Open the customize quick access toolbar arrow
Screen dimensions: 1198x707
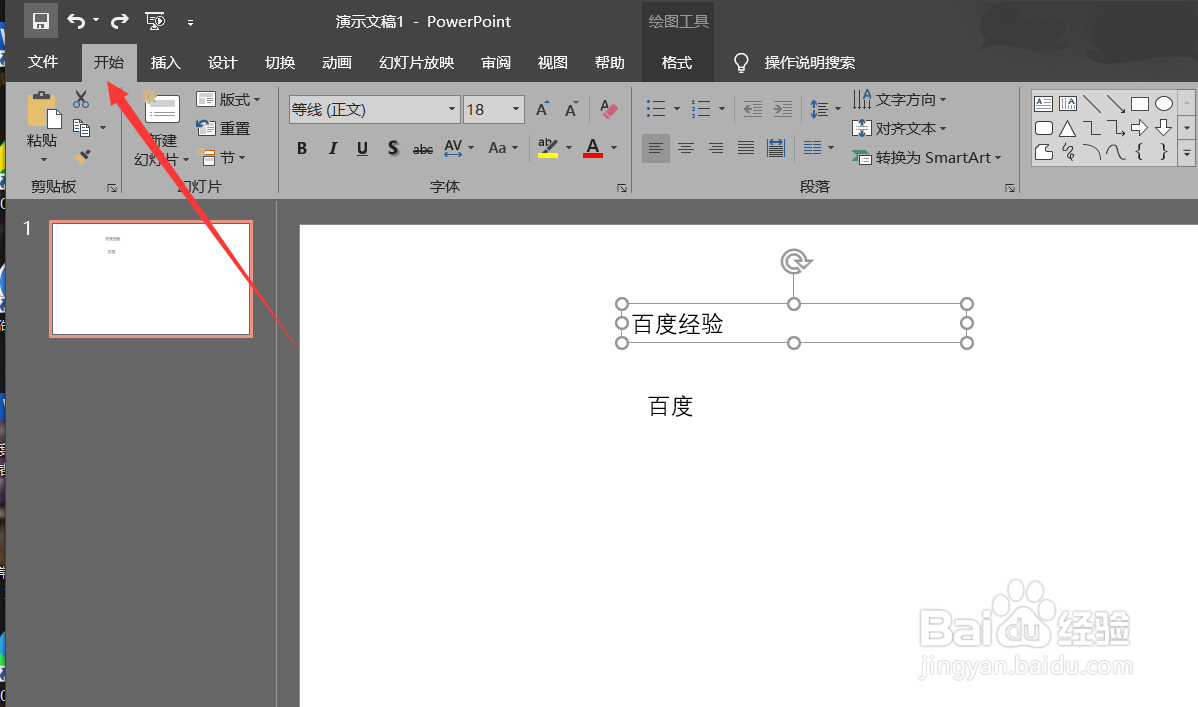tap(190, 22)
